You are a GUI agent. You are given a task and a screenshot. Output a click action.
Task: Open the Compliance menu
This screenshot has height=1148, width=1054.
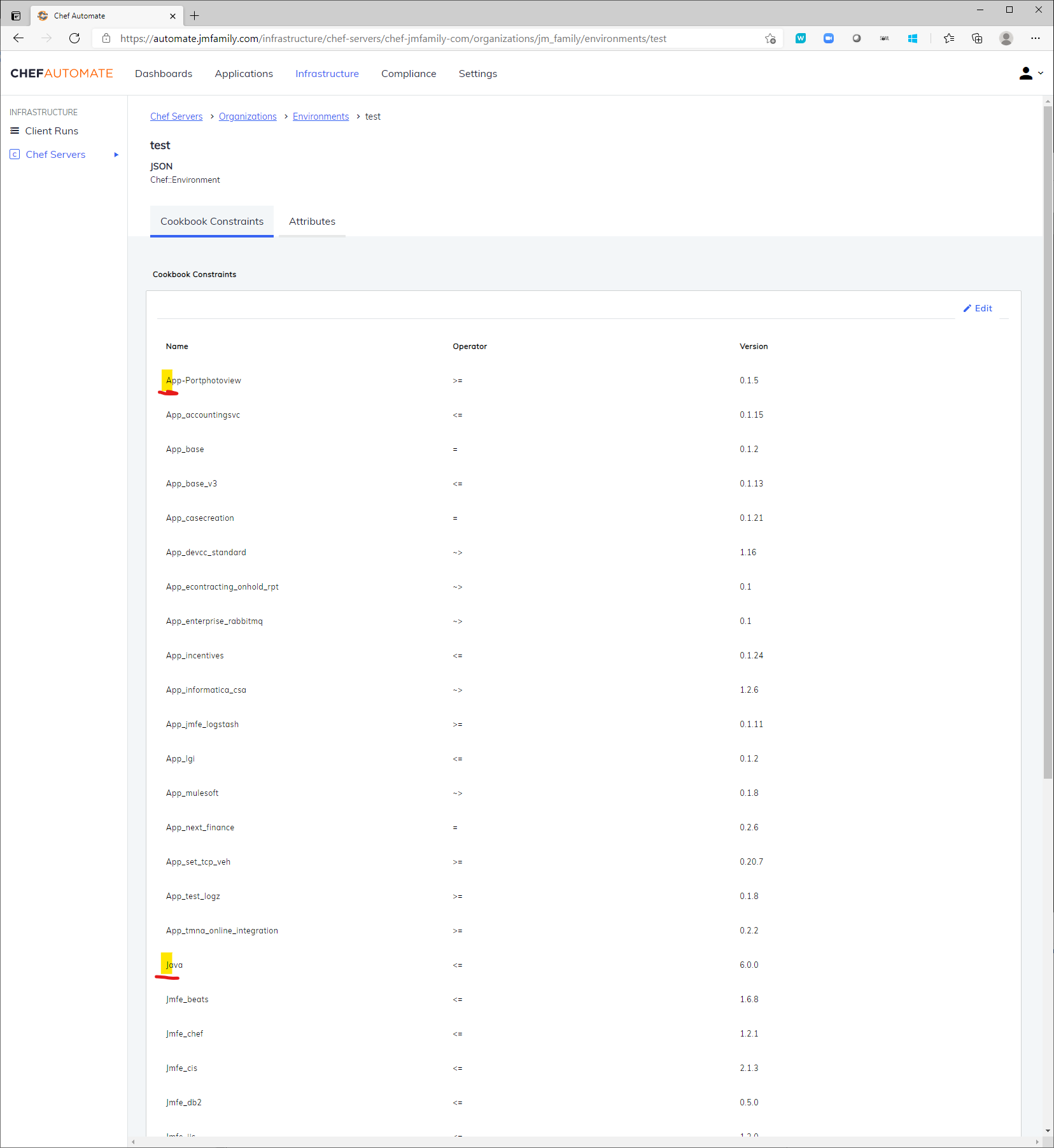[409, 73]
